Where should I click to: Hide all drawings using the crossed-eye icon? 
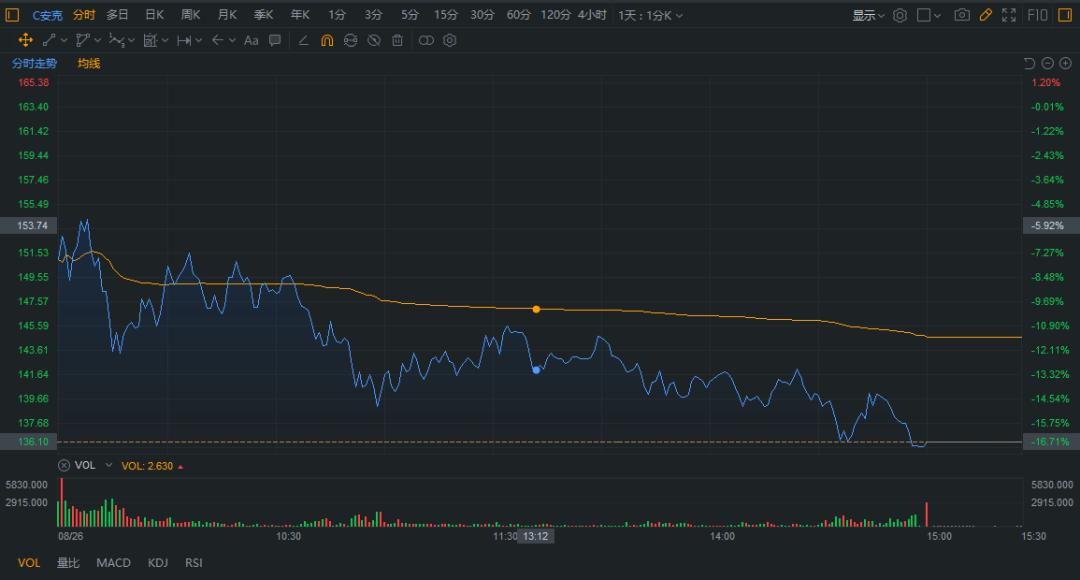[x=373, y=40]
